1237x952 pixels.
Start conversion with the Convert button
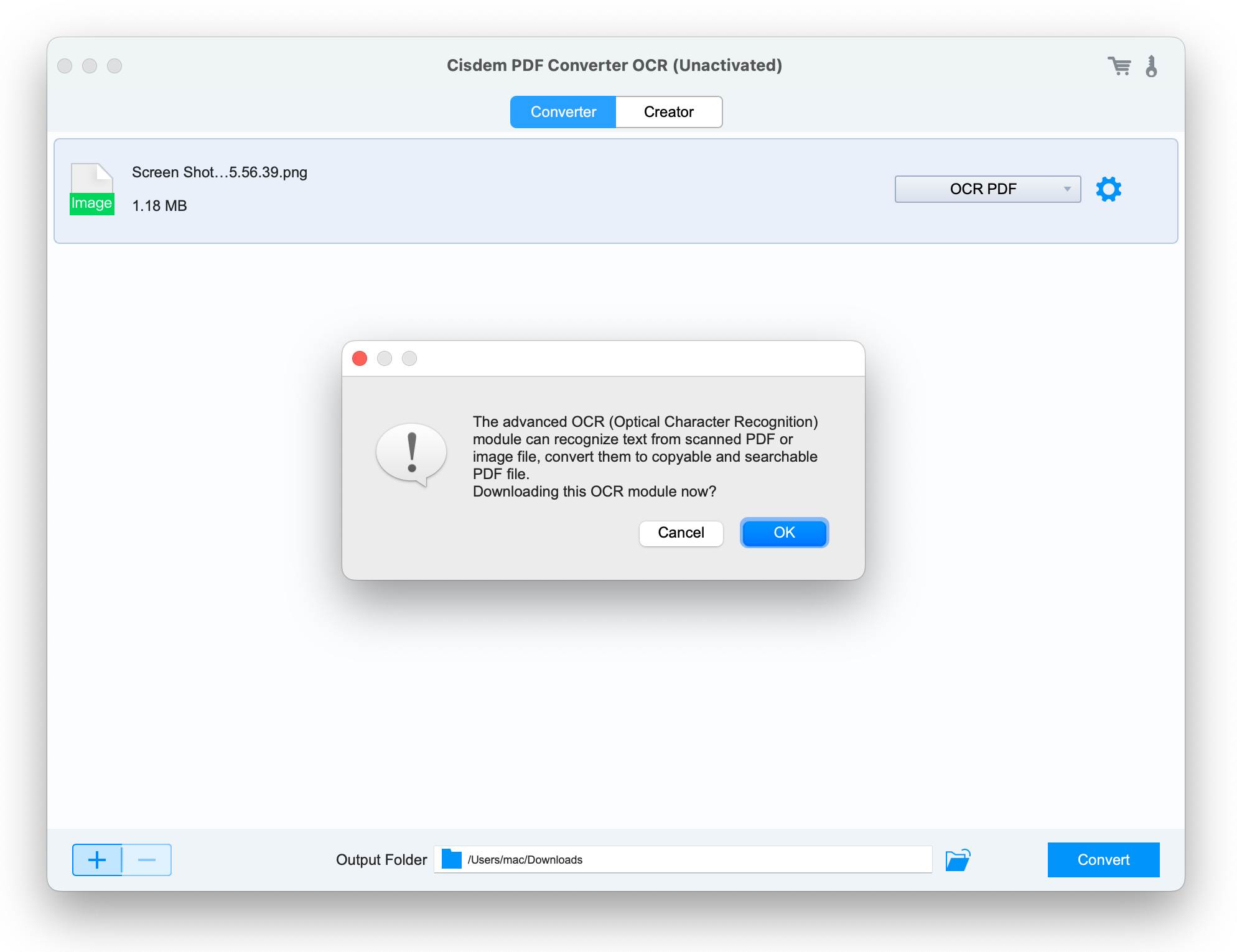pos(1103,859)
